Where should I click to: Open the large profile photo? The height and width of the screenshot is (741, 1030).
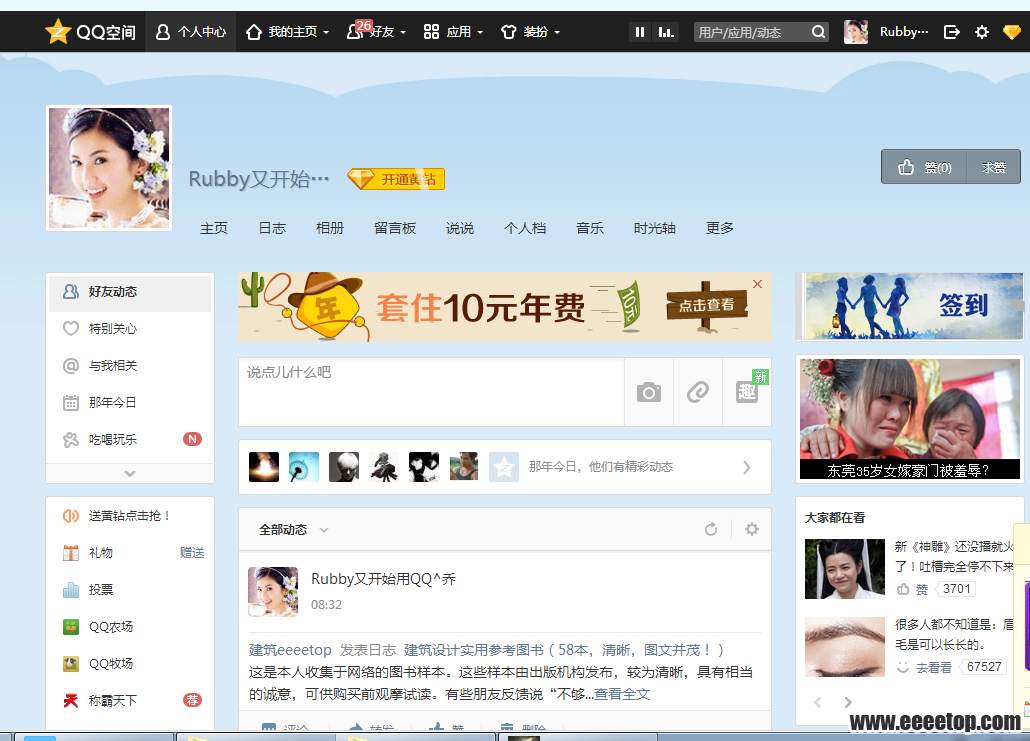point(109,168)
